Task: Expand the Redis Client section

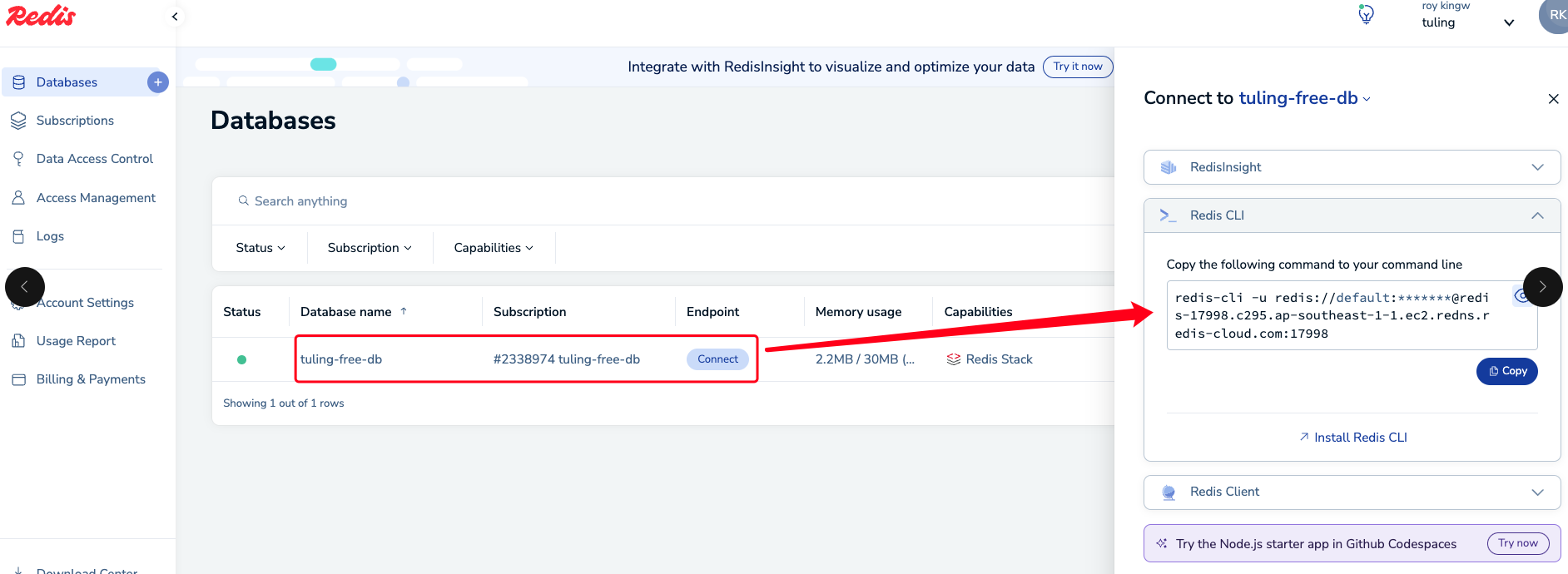Action: pos(1352,492)
